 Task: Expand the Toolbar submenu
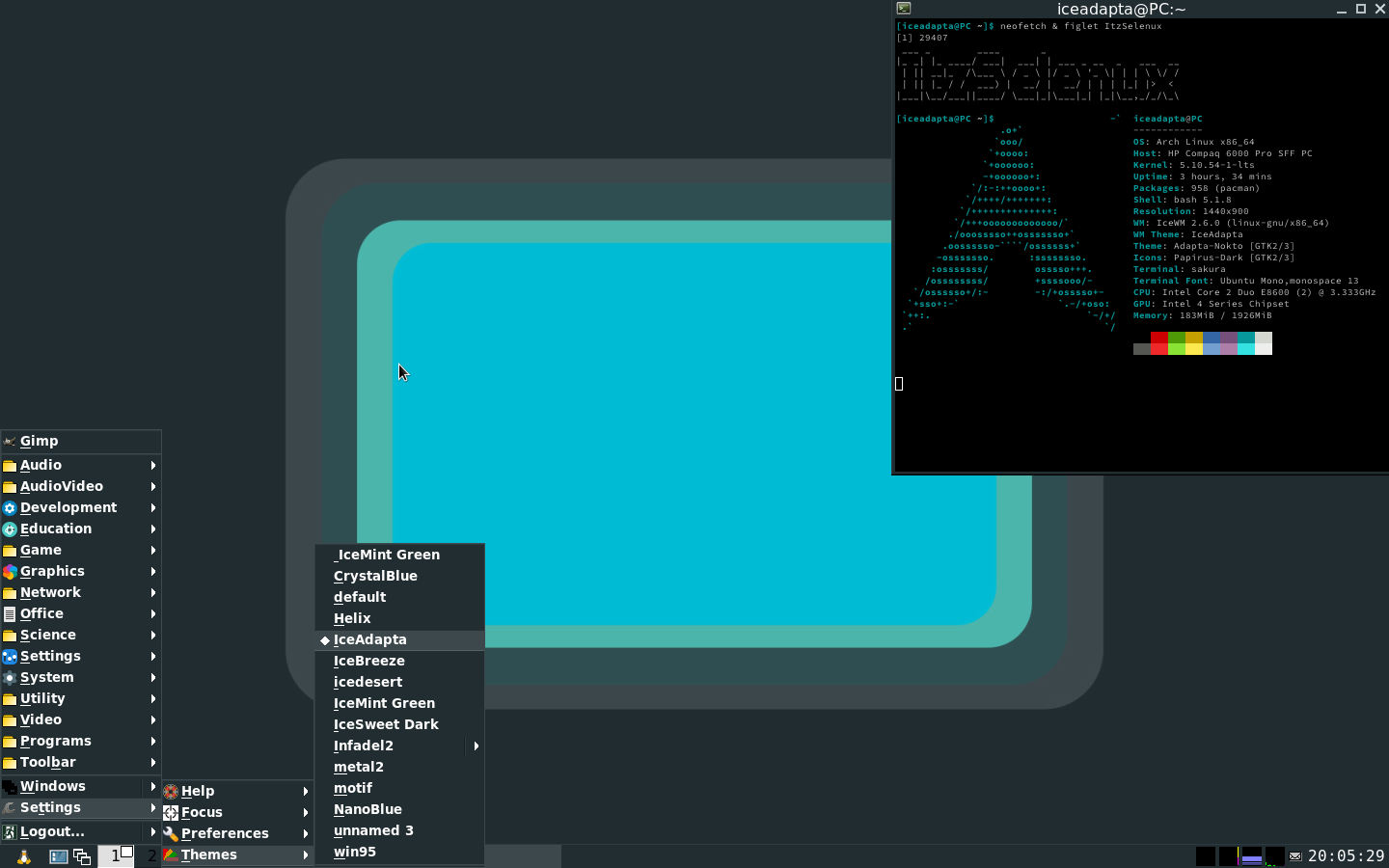click(x=81, y=762)
